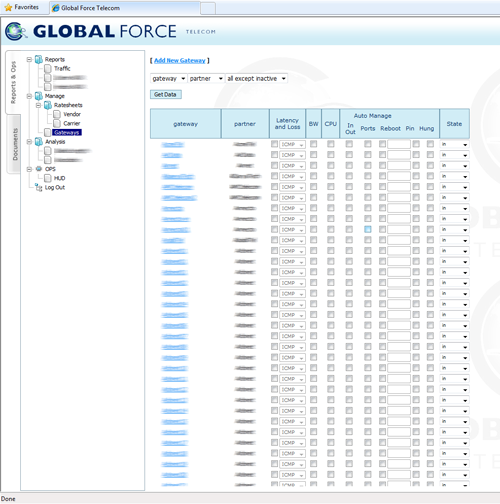Tick the In Out checkbox in the first gateway row
This screenshot has height=504, width=500.
(349, 144)
